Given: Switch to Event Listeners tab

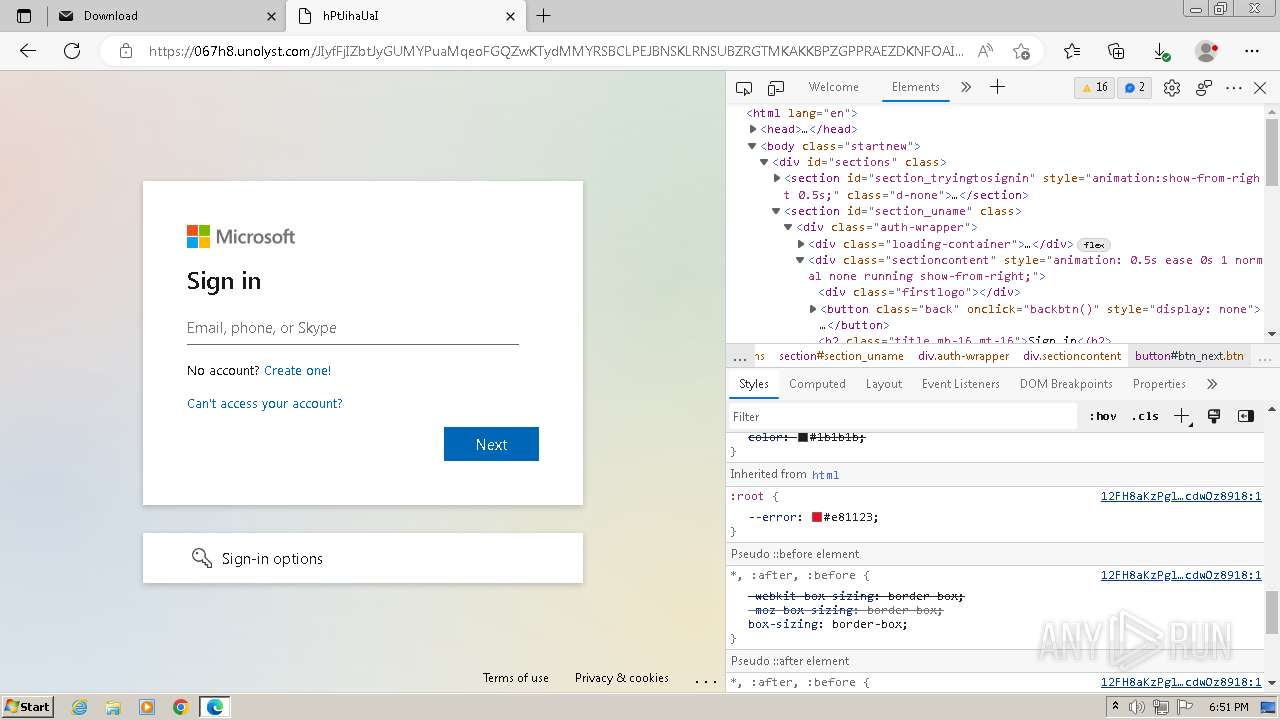Looking at the screenshot, I should 960,384.
